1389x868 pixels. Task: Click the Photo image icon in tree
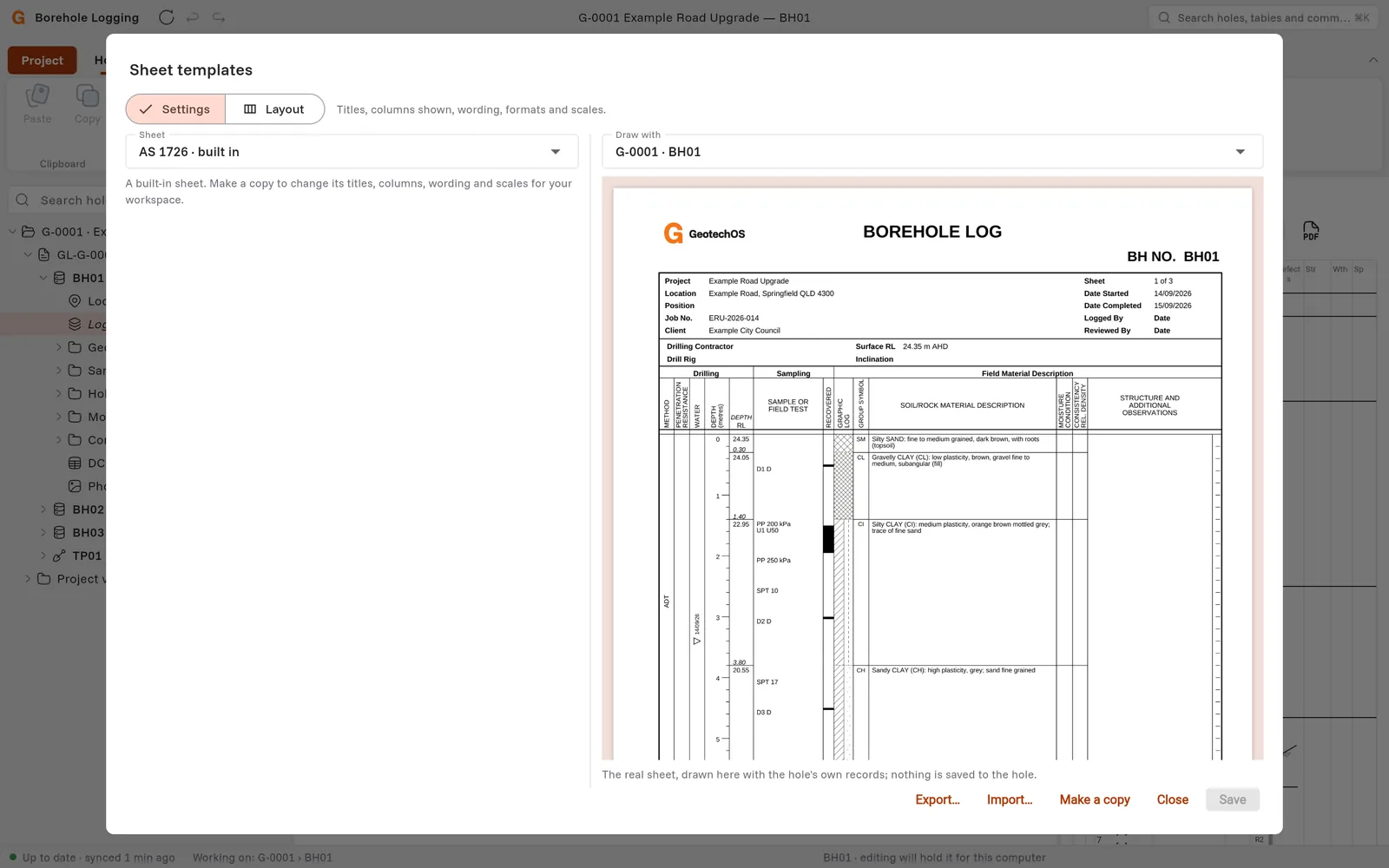pyautogui.click(x=75, y=486)
